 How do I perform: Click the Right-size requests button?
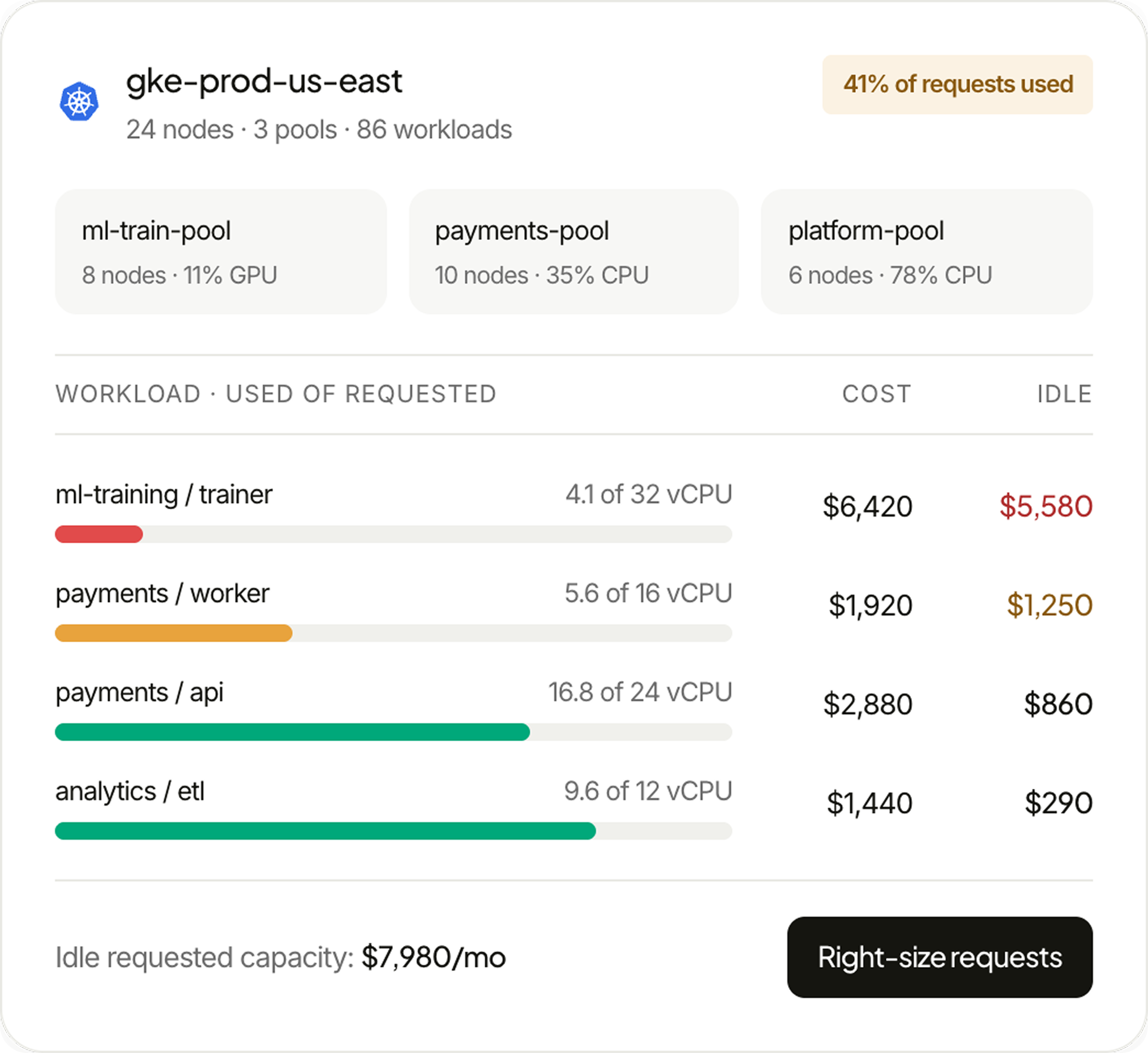[940, 957]
